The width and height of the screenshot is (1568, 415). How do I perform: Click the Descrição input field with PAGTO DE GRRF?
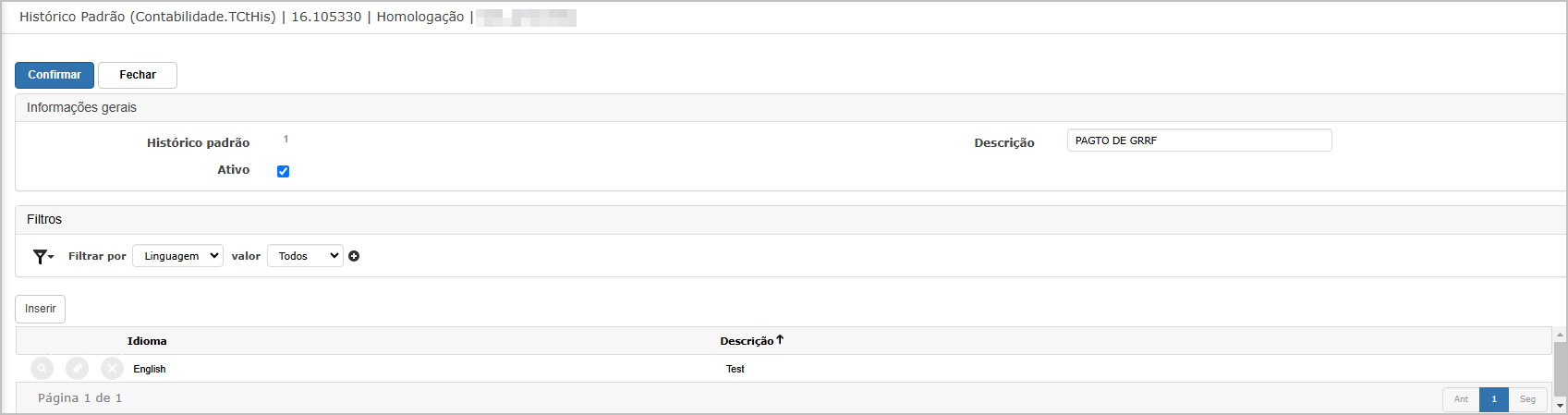click(1199, 140)
